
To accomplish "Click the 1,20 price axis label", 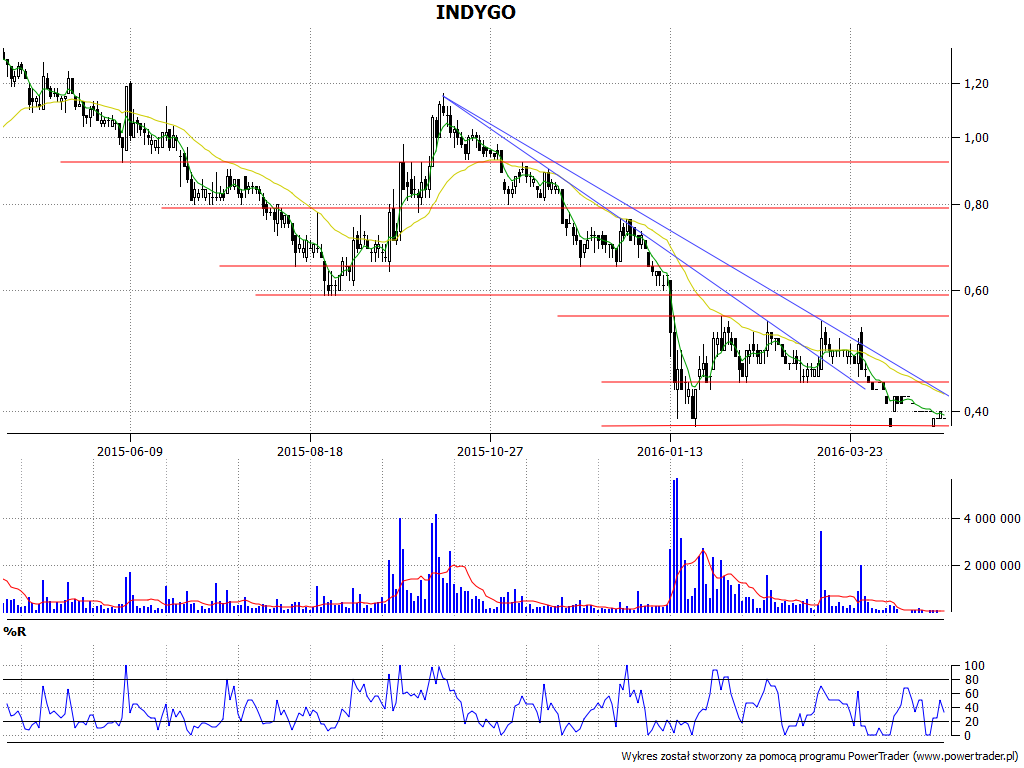I will (976, 84).
